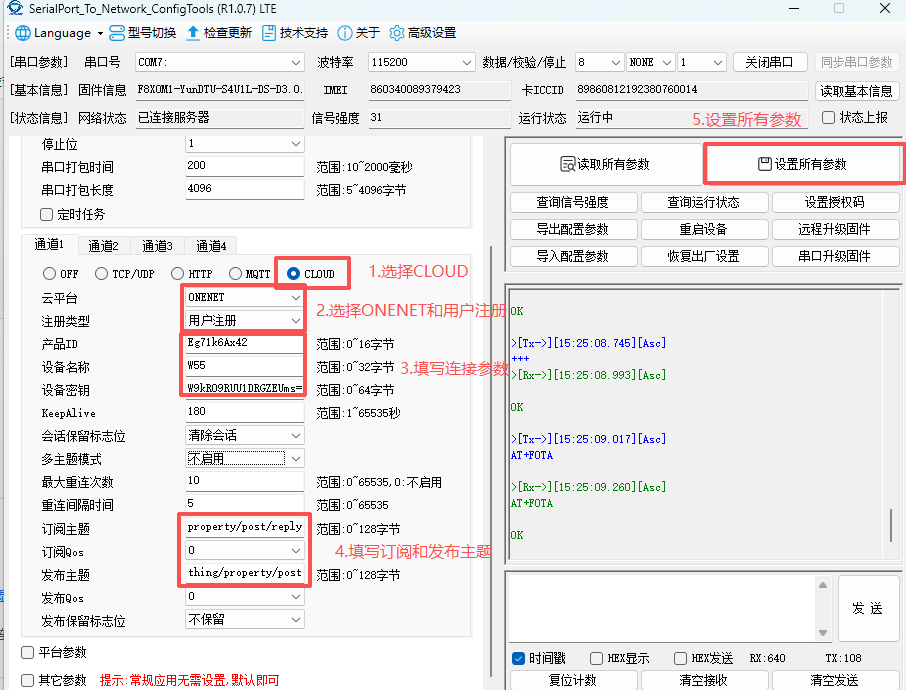The width and height of the screenshot is (906, 690).
Task: Expand the parity NONE dropdown
Action: (667, 62)
